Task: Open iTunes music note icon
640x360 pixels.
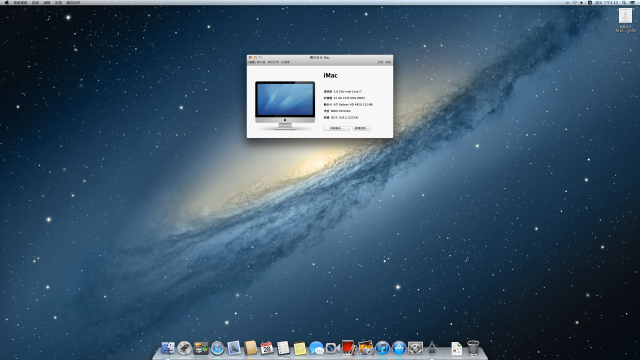Action: click(382, 348)
